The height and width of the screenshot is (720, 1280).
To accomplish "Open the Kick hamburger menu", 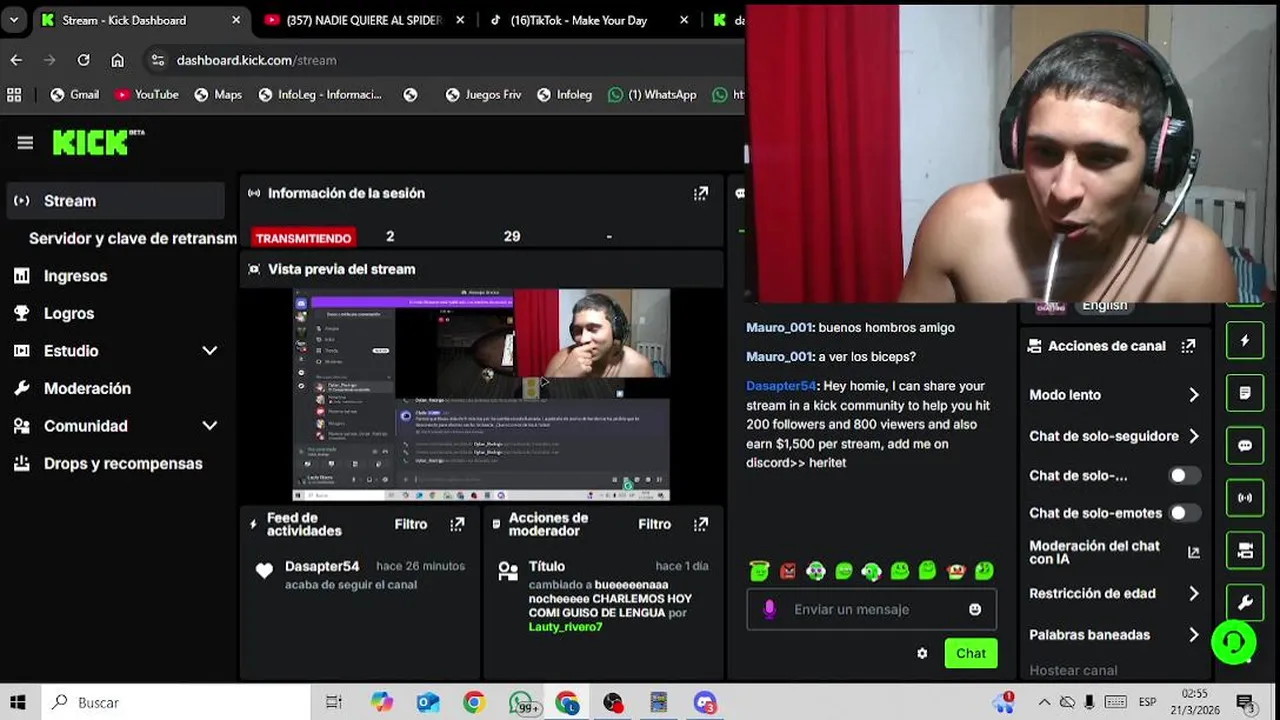I will tap(25, 143).
